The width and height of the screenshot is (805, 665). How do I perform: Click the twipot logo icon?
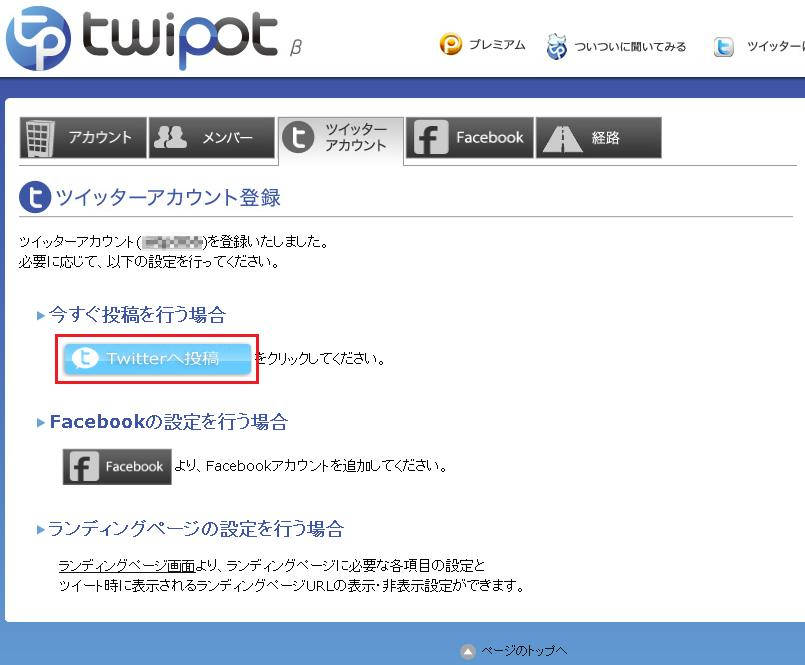tap(39, 39)
